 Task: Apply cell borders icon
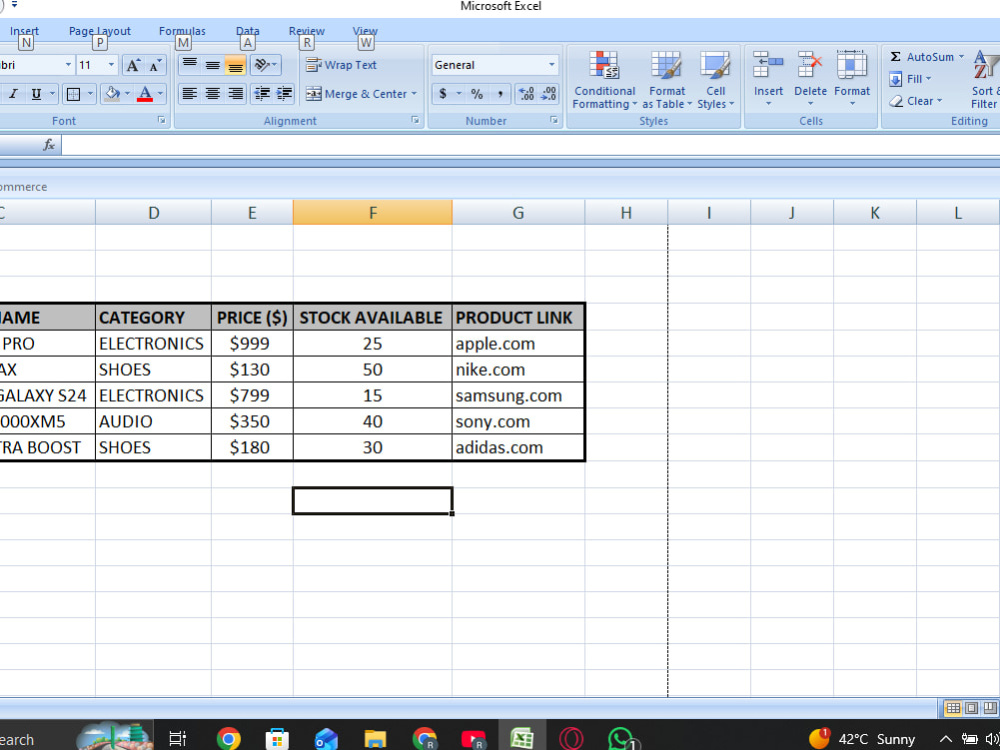[x=73, y=94]
